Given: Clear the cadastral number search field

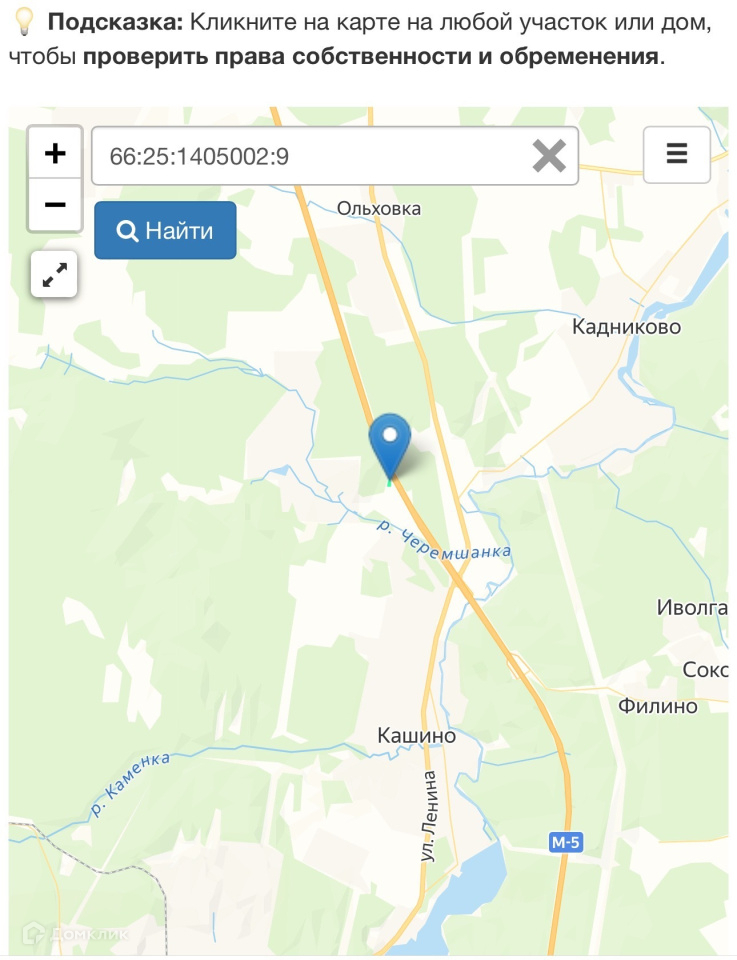Looking at the screenshot, I should point(548,156).
